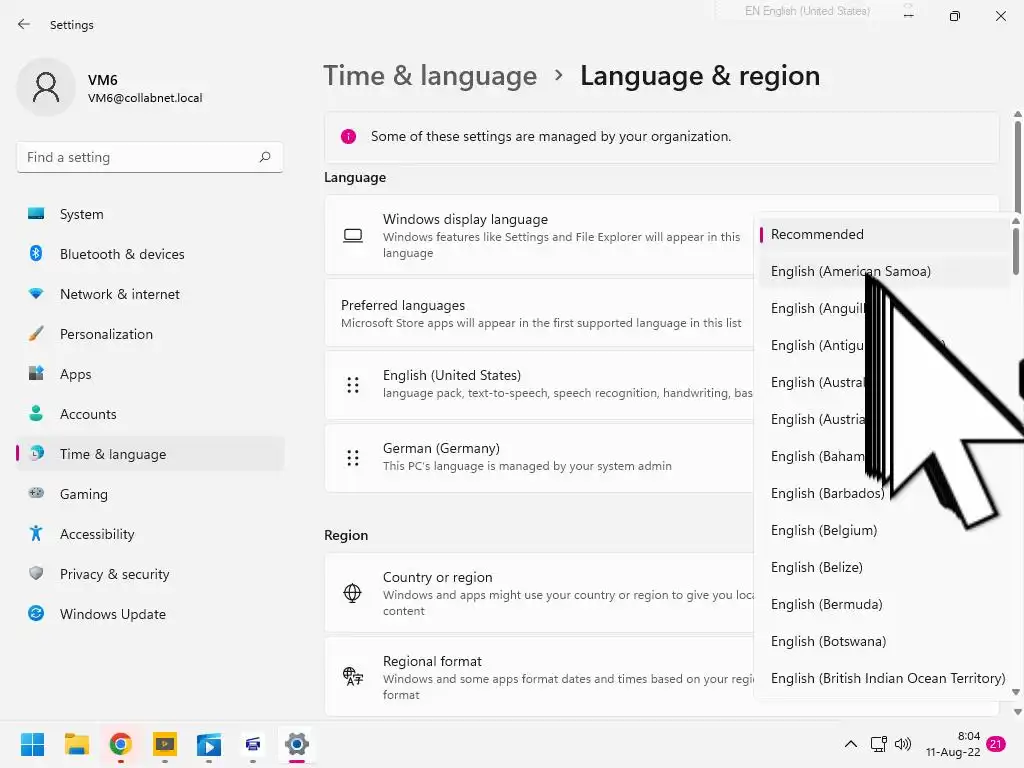
Task: Click the Bluetooth icon in sidebar
Action: [36, 253]
